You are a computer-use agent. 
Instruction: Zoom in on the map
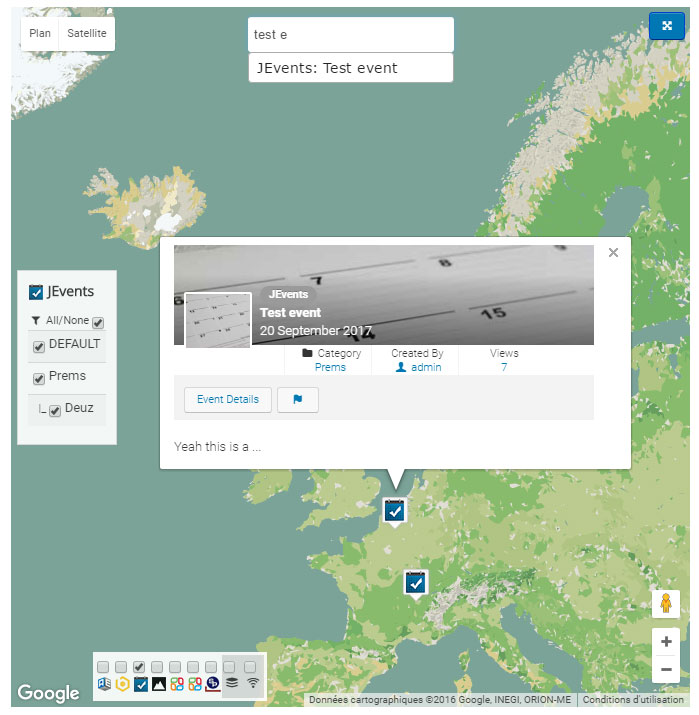tap(666, 642)
